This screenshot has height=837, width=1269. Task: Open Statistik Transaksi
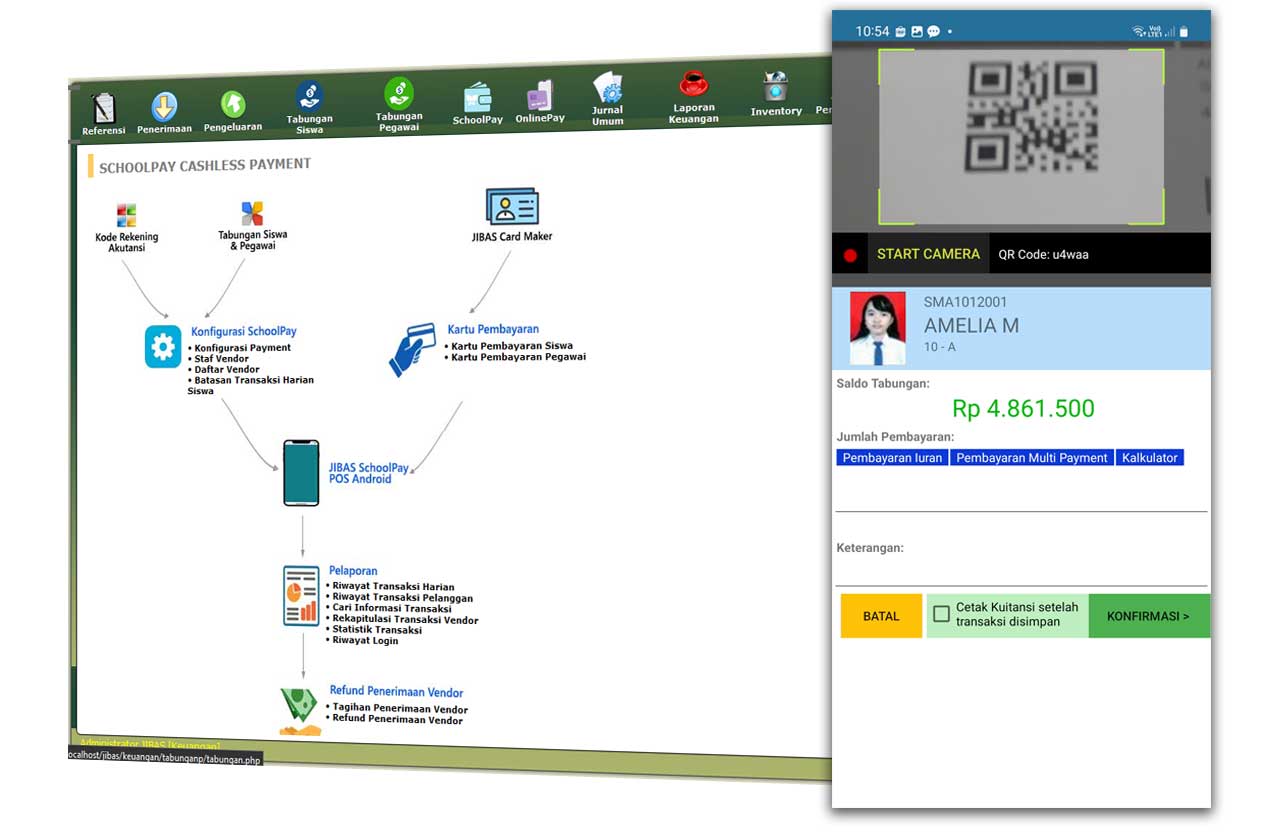pos(376,630)
